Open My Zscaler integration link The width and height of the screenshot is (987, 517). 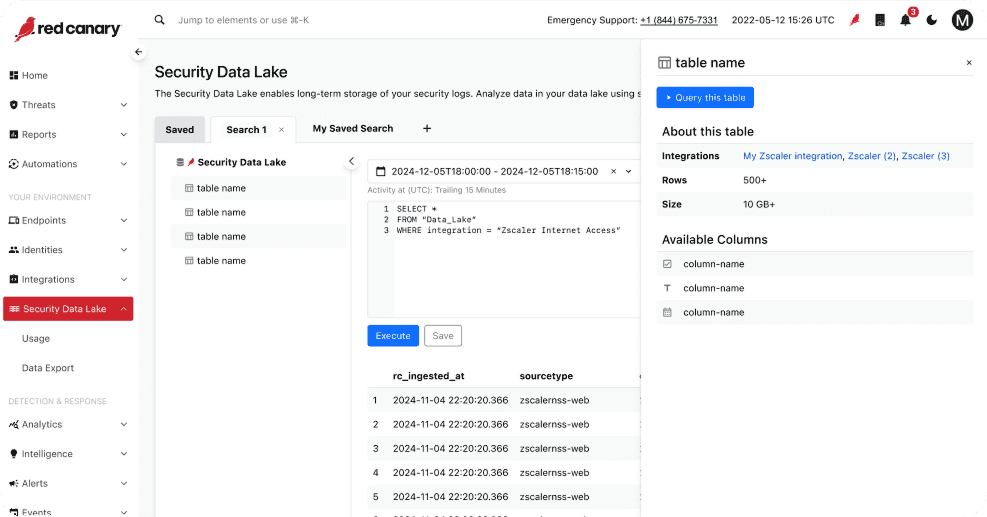click(792, 156)
